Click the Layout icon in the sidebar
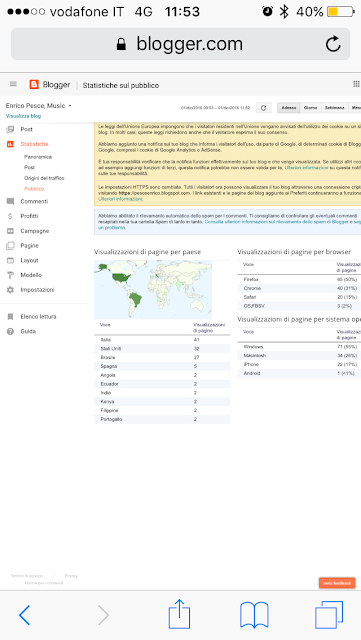This screenshot has width=361, height=640. tap(10, 260)
